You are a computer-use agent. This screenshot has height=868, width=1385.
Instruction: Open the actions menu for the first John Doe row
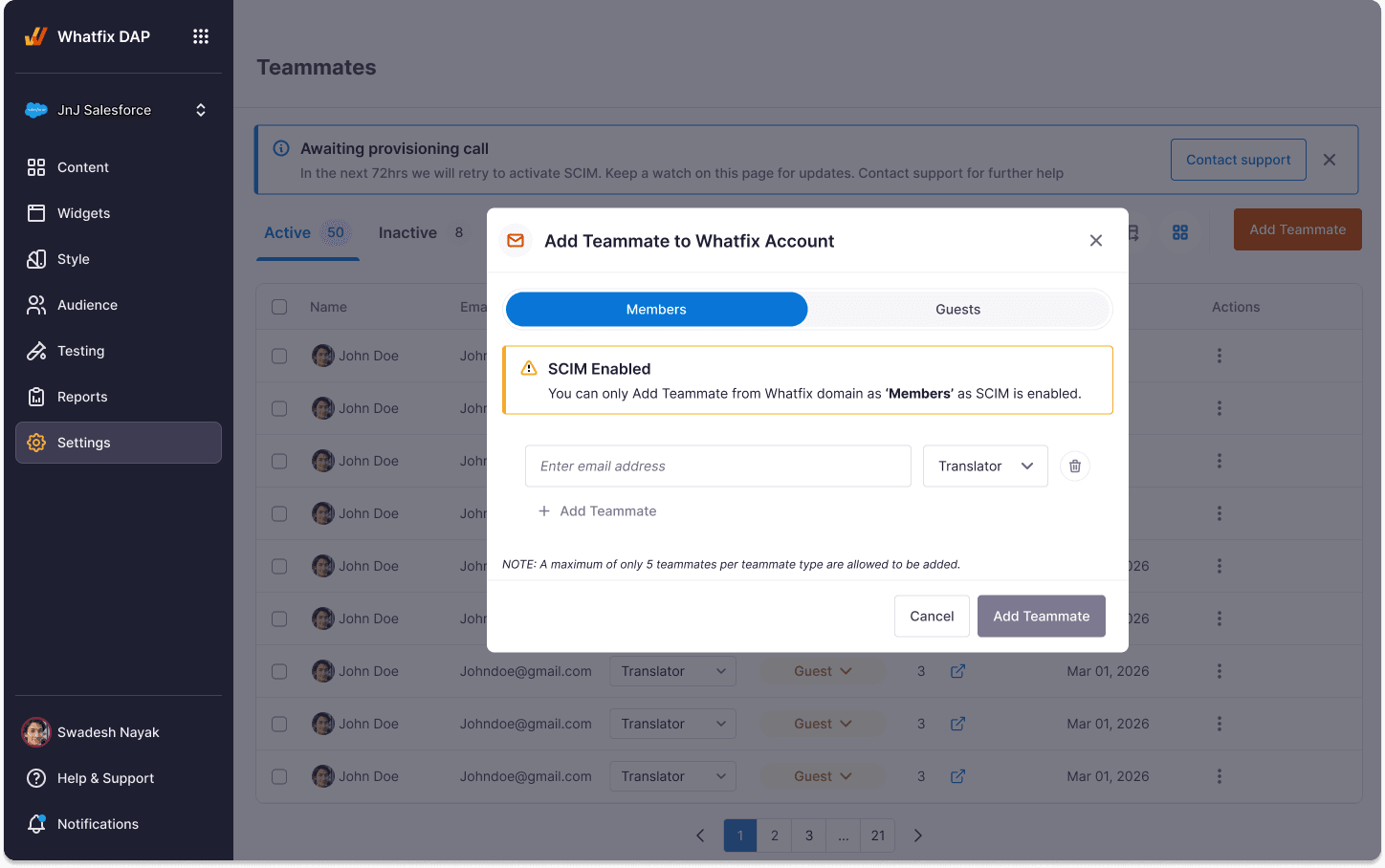[1220, 356]
